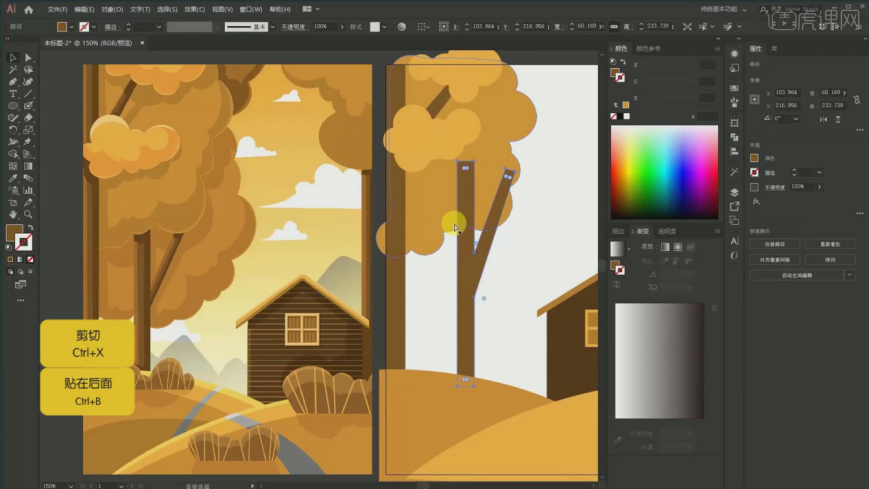Select the Direct Selection tool
Viewport: 869px width, 489px height.
tap(28, 58)
